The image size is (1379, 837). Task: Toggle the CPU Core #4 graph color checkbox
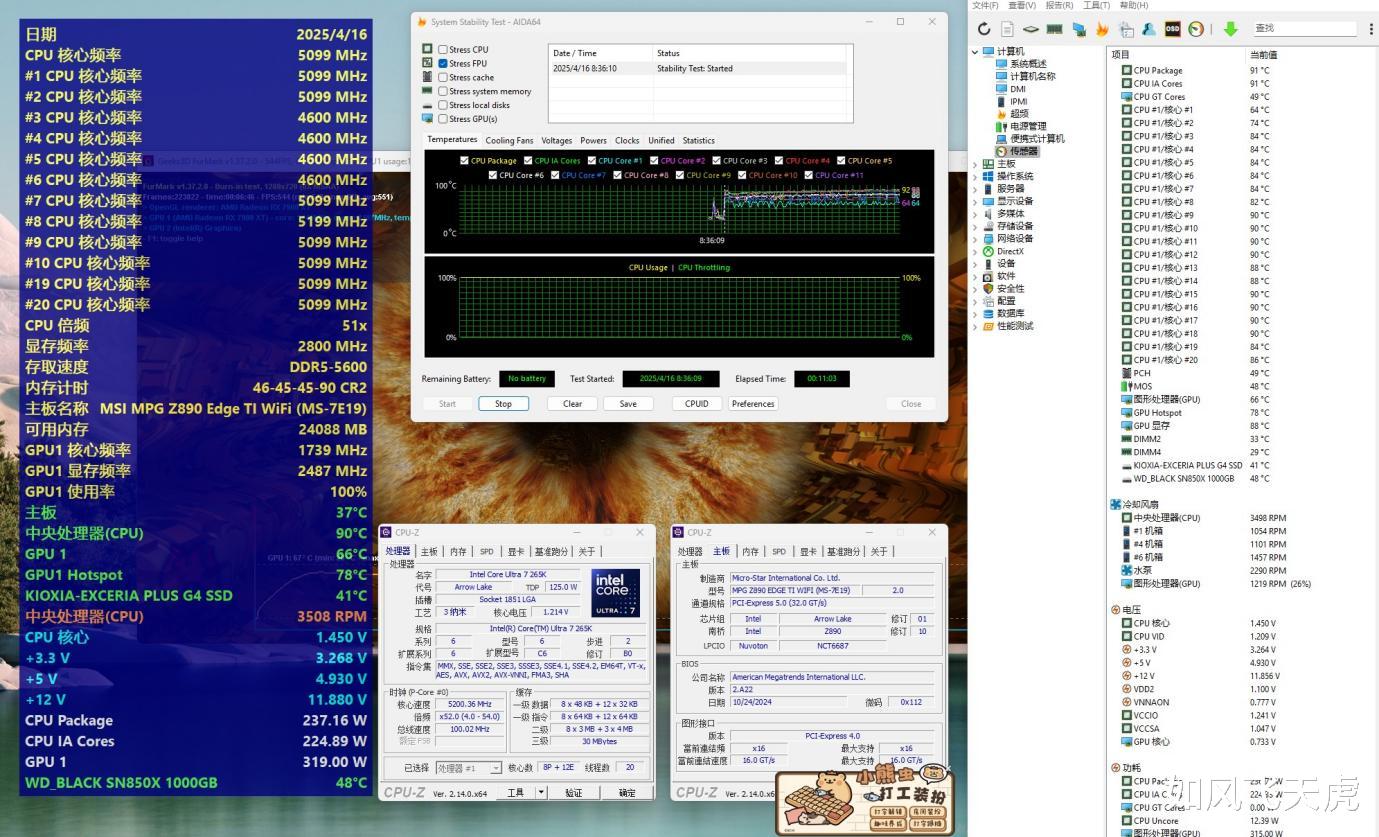(779, 161)
